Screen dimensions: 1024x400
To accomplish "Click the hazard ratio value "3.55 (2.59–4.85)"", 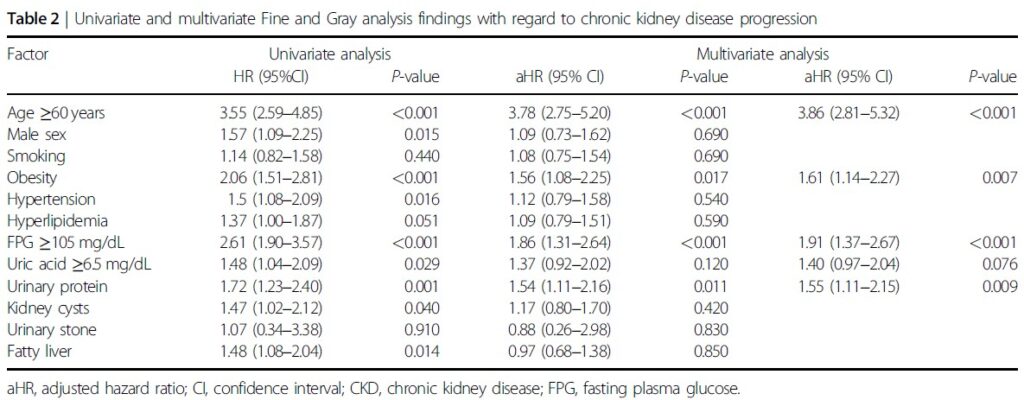I will coord(277,113).
